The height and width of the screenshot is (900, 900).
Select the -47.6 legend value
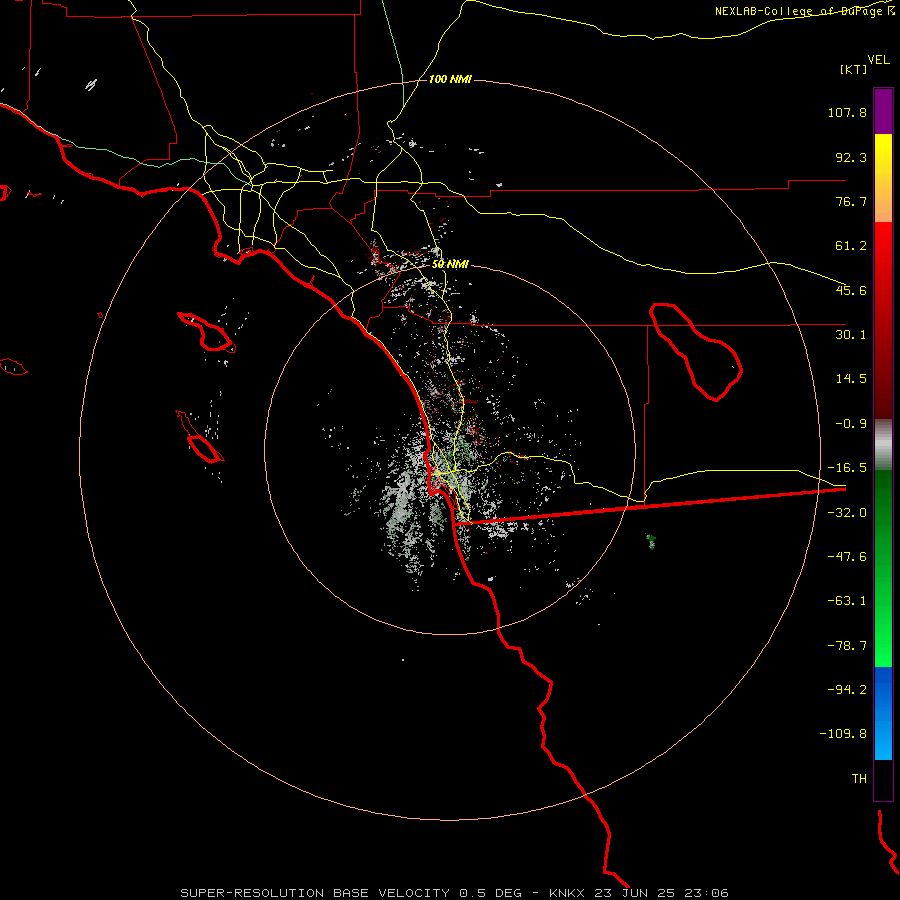pos(847,557)
